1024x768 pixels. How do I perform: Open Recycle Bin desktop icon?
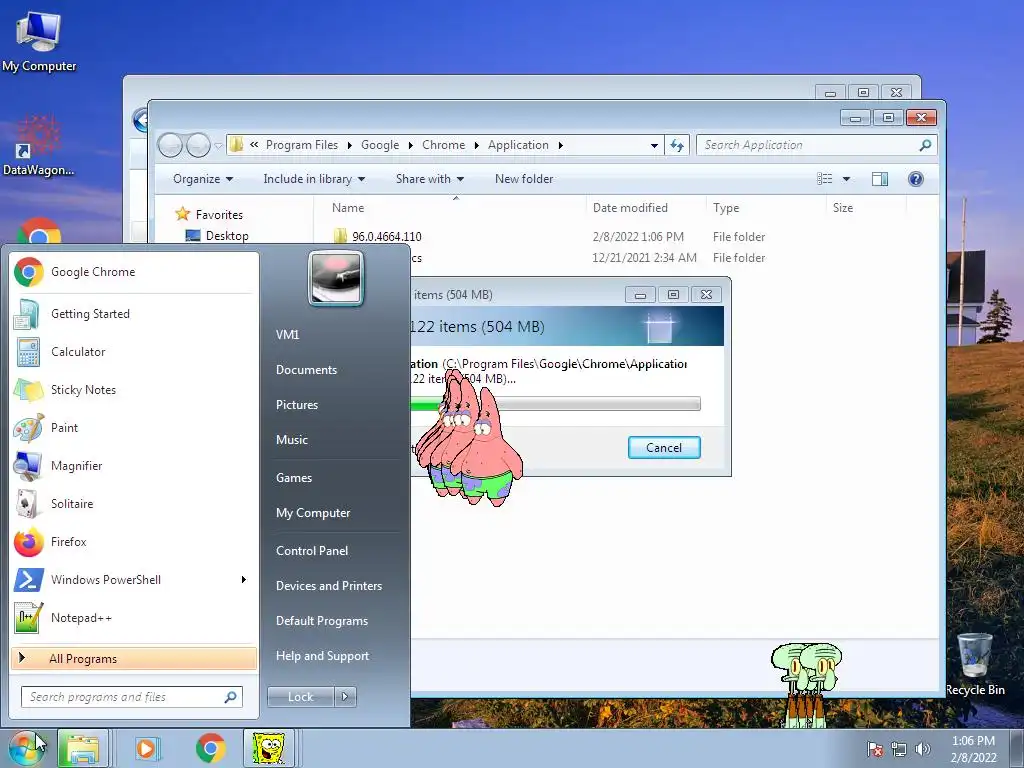tap(975, 664)
